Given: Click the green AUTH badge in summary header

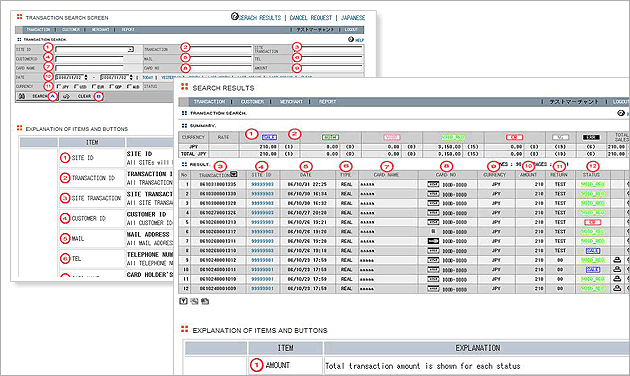Looking at the screenshot, I should click(330, 137).
